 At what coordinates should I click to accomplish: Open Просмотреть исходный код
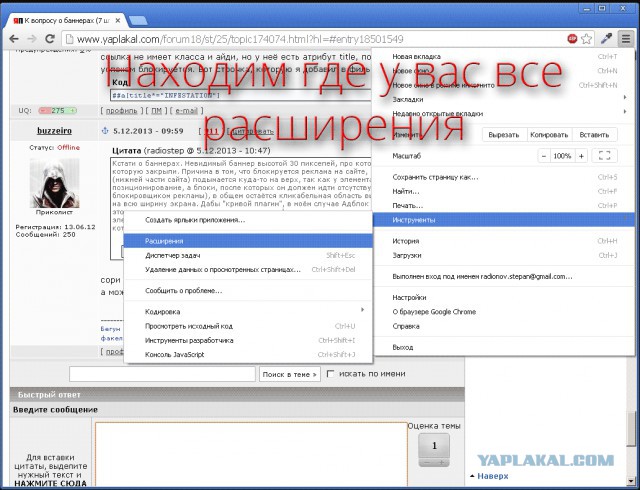click(248, 326)
